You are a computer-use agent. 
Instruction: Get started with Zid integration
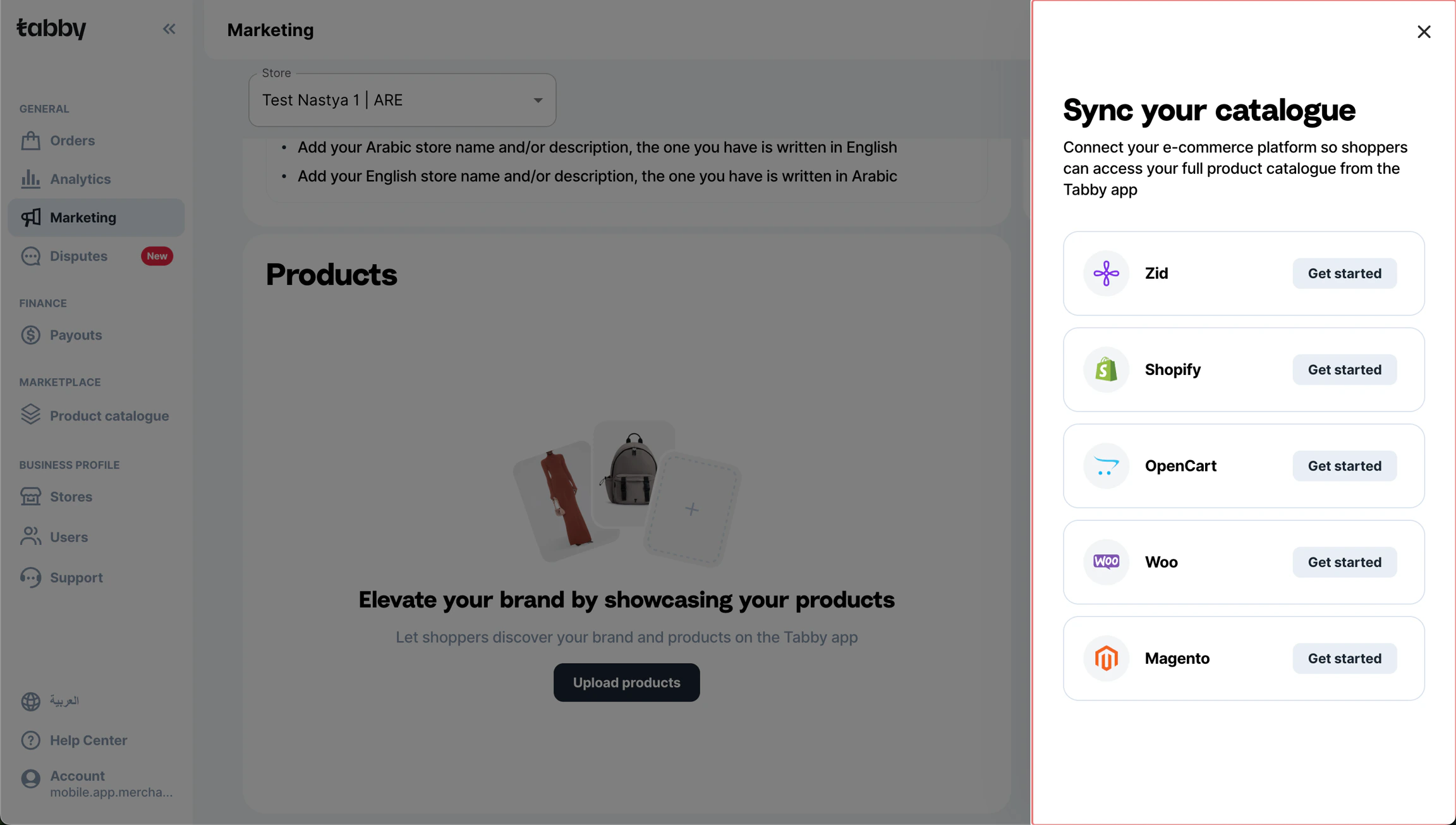click(x=1344, y=273)
